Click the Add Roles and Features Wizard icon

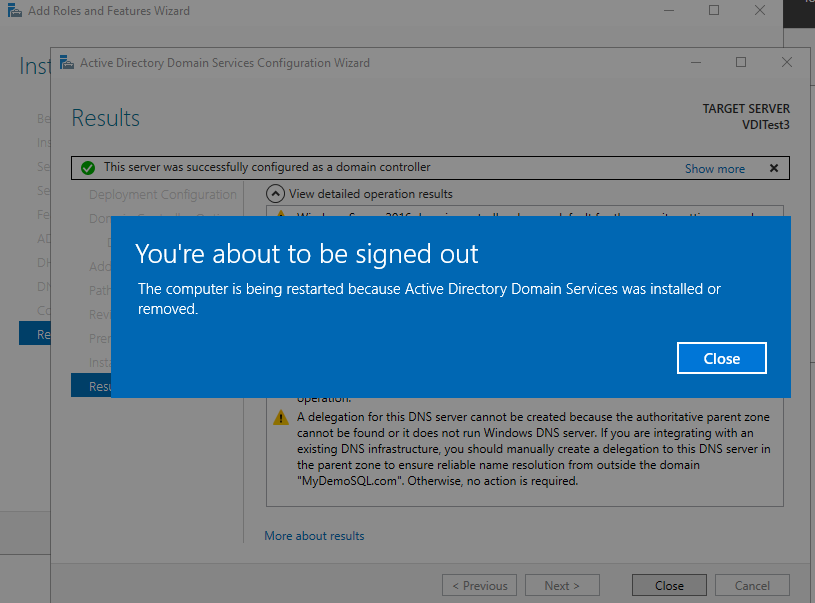(x=15, y=10)
